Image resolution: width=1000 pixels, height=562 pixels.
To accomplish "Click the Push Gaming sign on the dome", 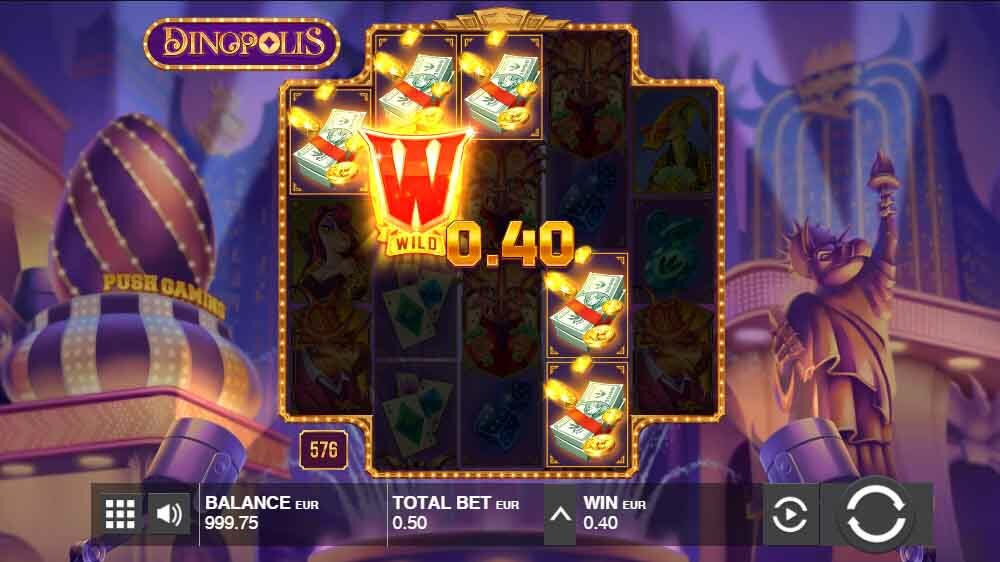I will pos(164,292).
